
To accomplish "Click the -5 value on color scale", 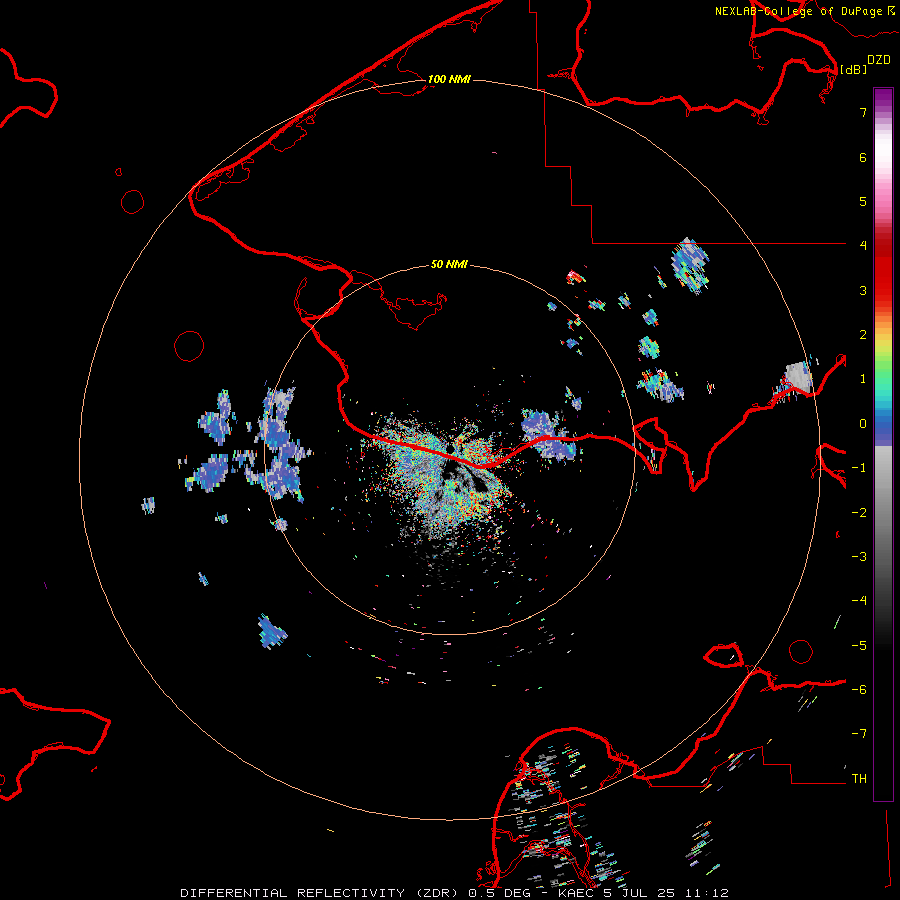I will pyautogui.click(x=859, y=645).
